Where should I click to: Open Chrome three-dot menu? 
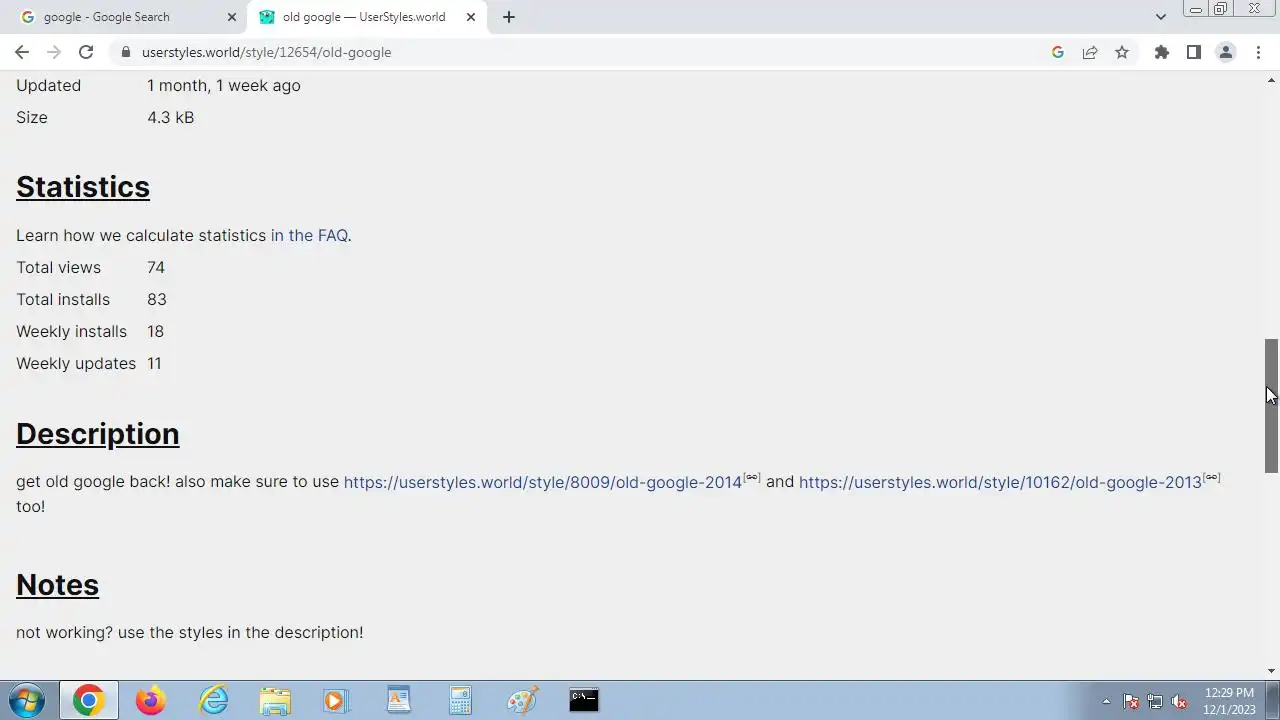1258,52
